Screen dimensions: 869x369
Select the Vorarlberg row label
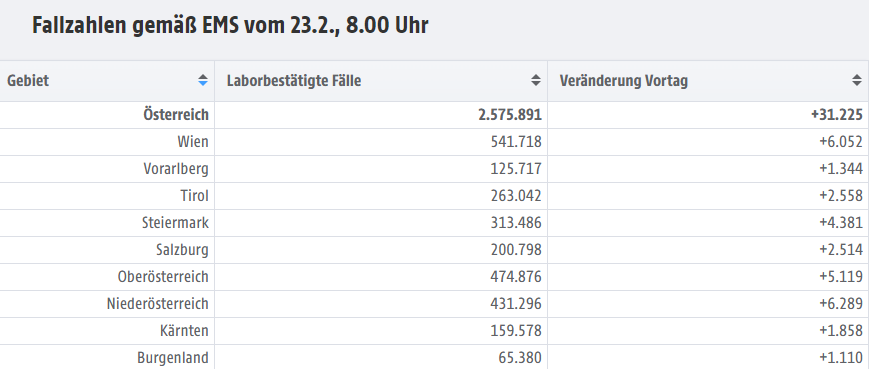tap(176, 169)
